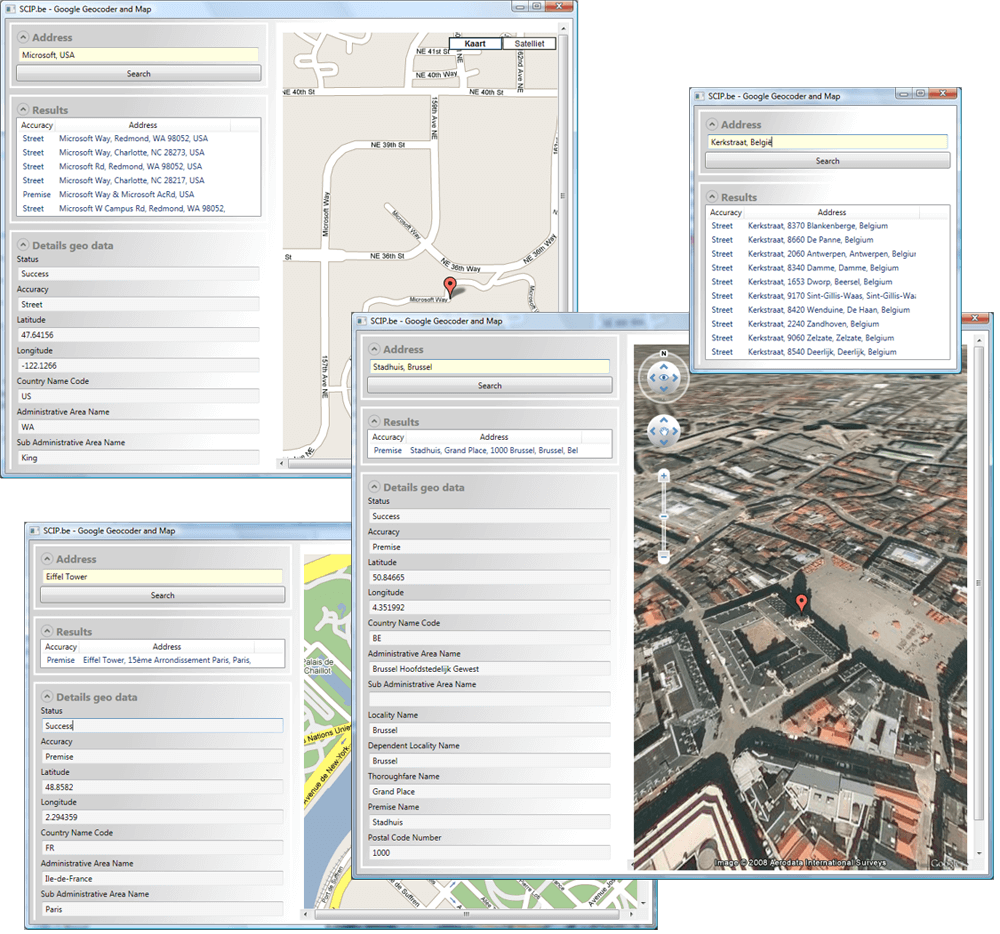Viewport: 1000px width, 934px height.
Task: Switch map to Kaart view
Action: (475, 43)
